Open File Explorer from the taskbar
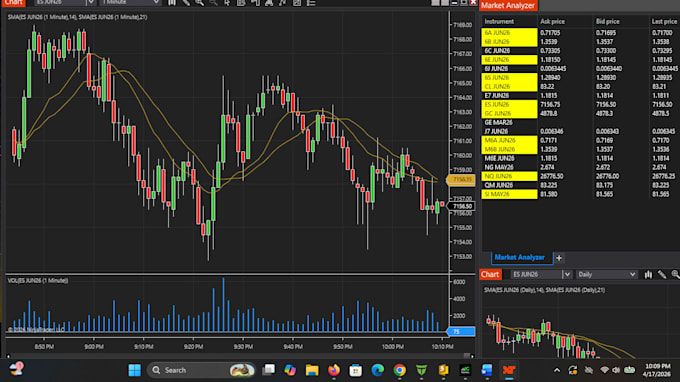This screenshot has width=680, height=382. 312,370
